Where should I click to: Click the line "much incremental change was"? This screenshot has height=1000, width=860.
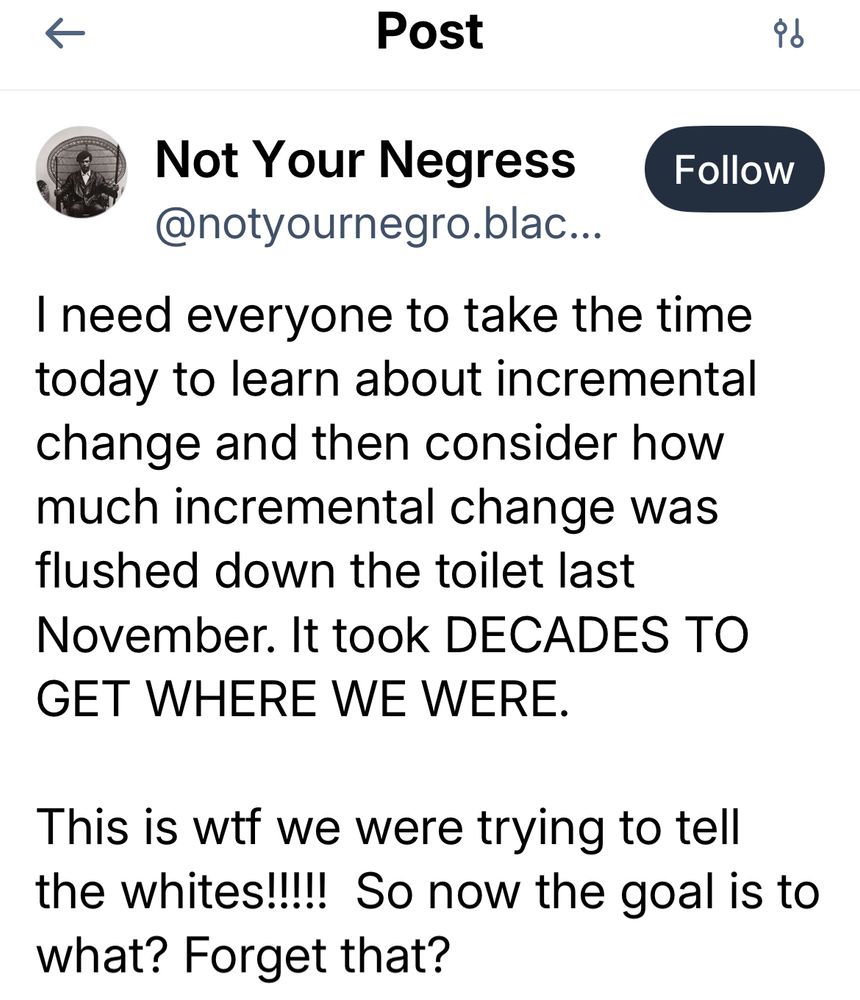tap(377, 507)
